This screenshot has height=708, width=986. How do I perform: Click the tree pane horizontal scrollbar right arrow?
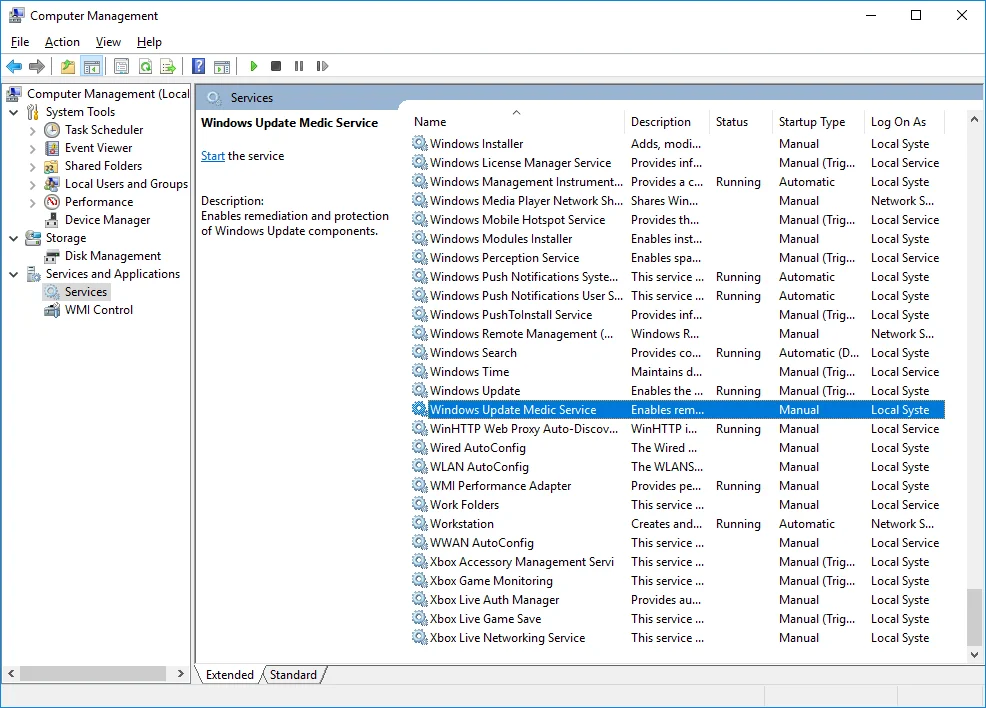[180, 673]
